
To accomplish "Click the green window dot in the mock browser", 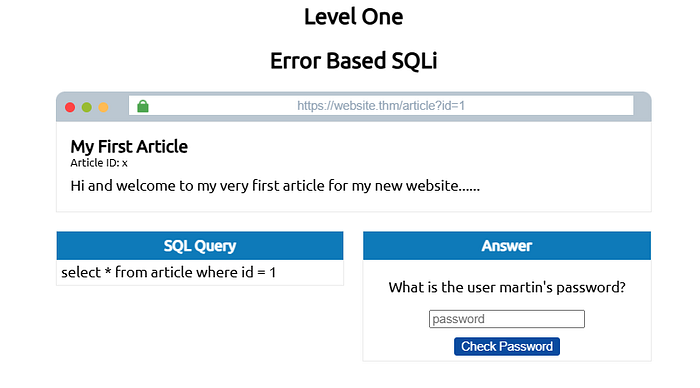I will pyautogui.click(x=87, y=107).
